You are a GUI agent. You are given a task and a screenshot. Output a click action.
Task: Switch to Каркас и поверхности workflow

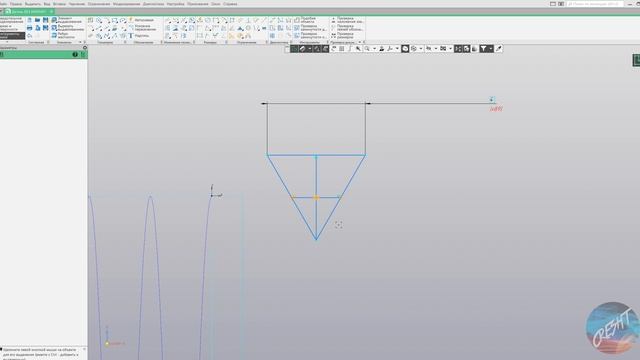(x=10, y=28)
